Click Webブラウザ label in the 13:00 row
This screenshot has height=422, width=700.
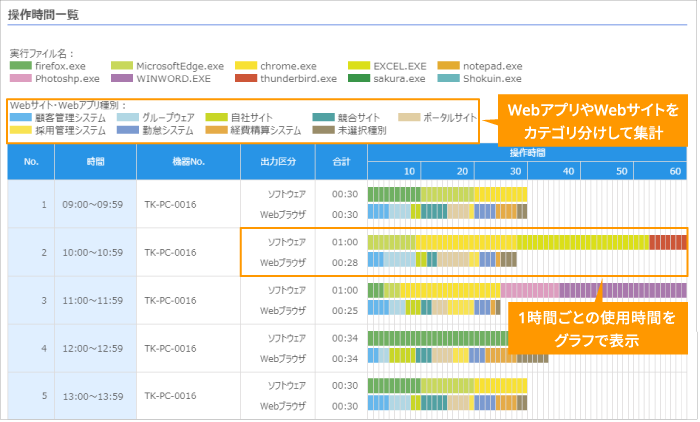283,406
